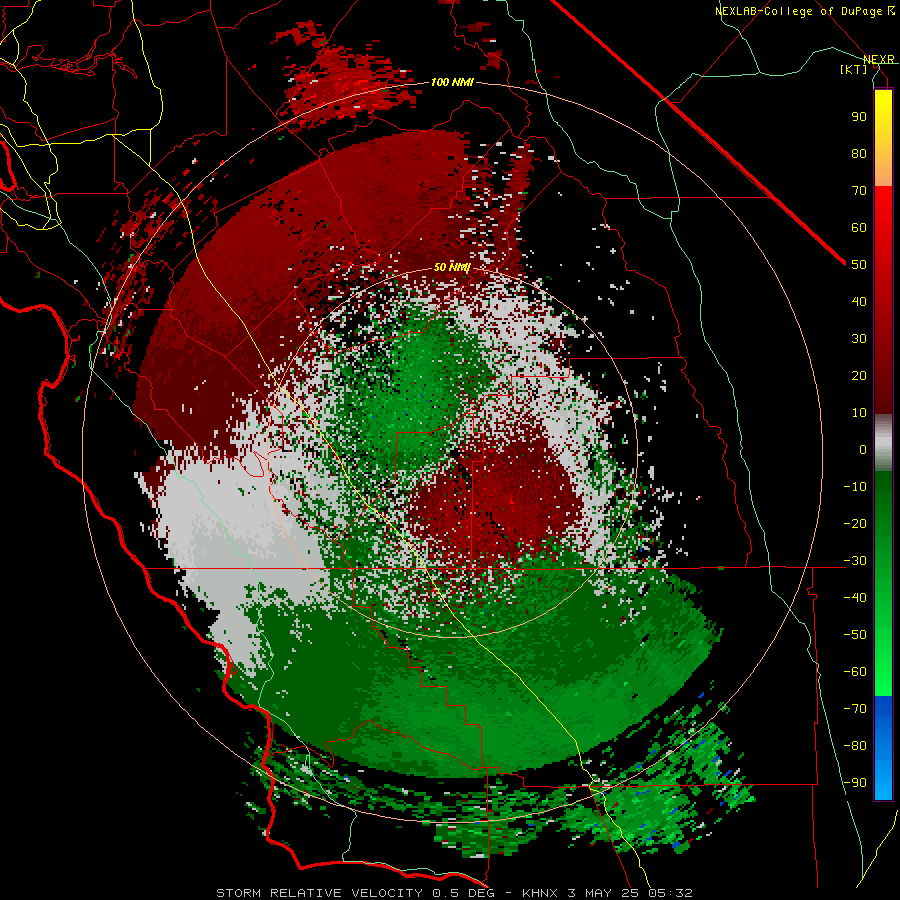Screen dimensions: 900x900
Task: Click the KHNX radar site identifier
Action: (x=540, y=893)
